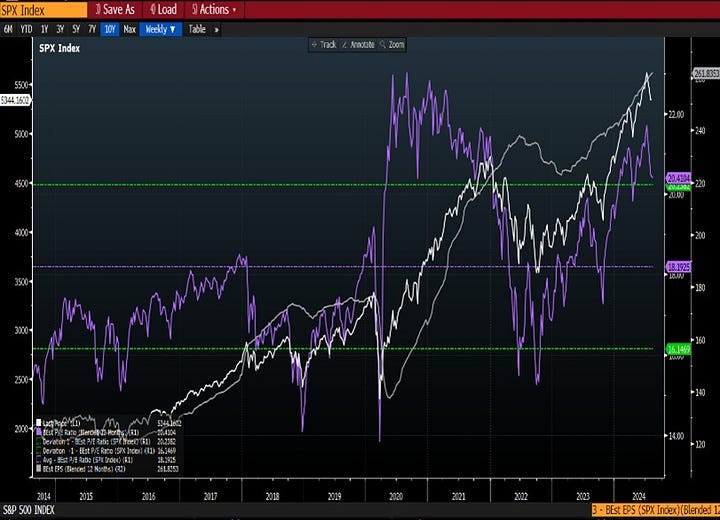The width and height of the screenshot is (720, 520).
Task: Open the Weekly periodicity dropdown
Action: click(160, 29)
